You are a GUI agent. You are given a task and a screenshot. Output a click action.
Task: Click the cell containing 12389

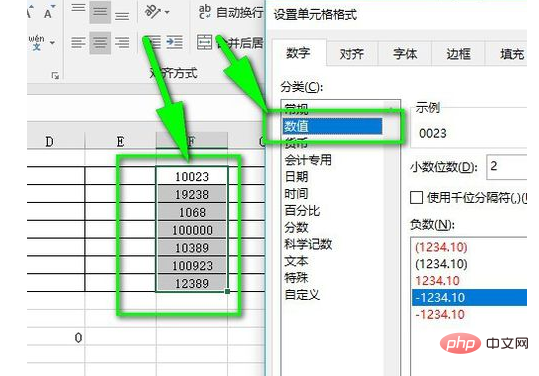[x=192, y=283]
